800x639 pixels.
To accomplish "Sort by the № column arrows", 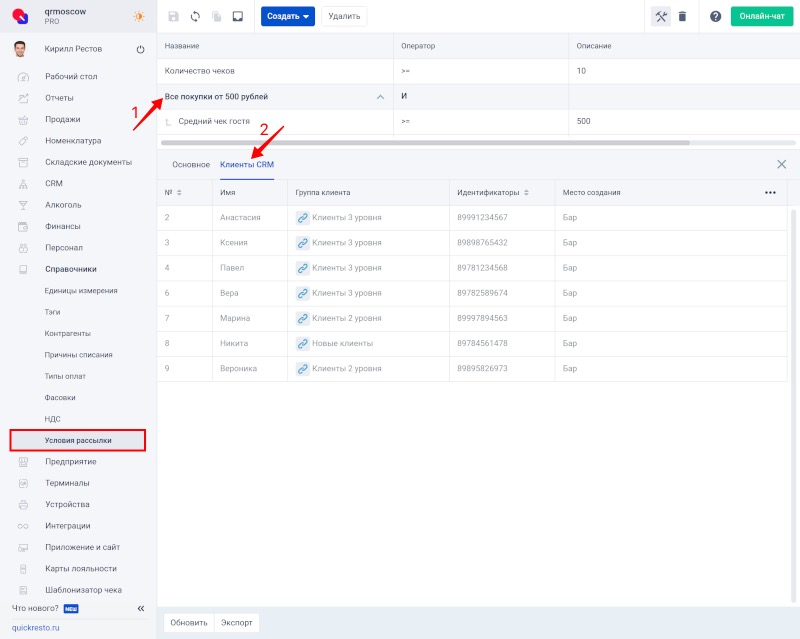I will (179, 192).
